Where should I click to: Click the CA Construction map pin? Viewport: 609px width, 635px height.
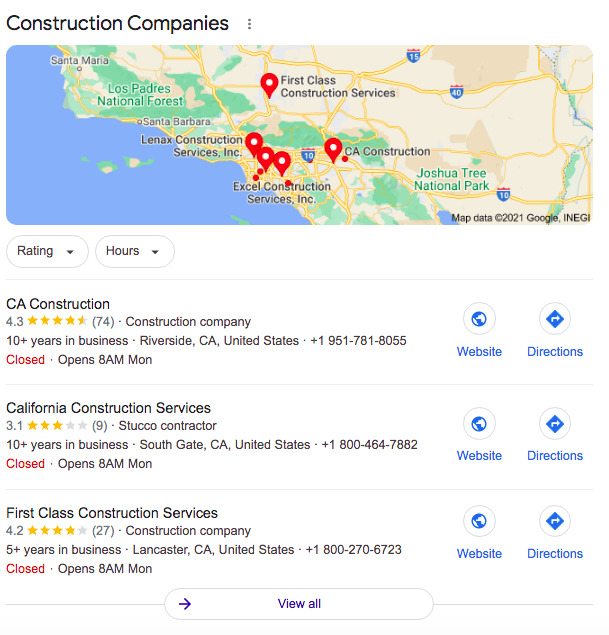point(333,150)
